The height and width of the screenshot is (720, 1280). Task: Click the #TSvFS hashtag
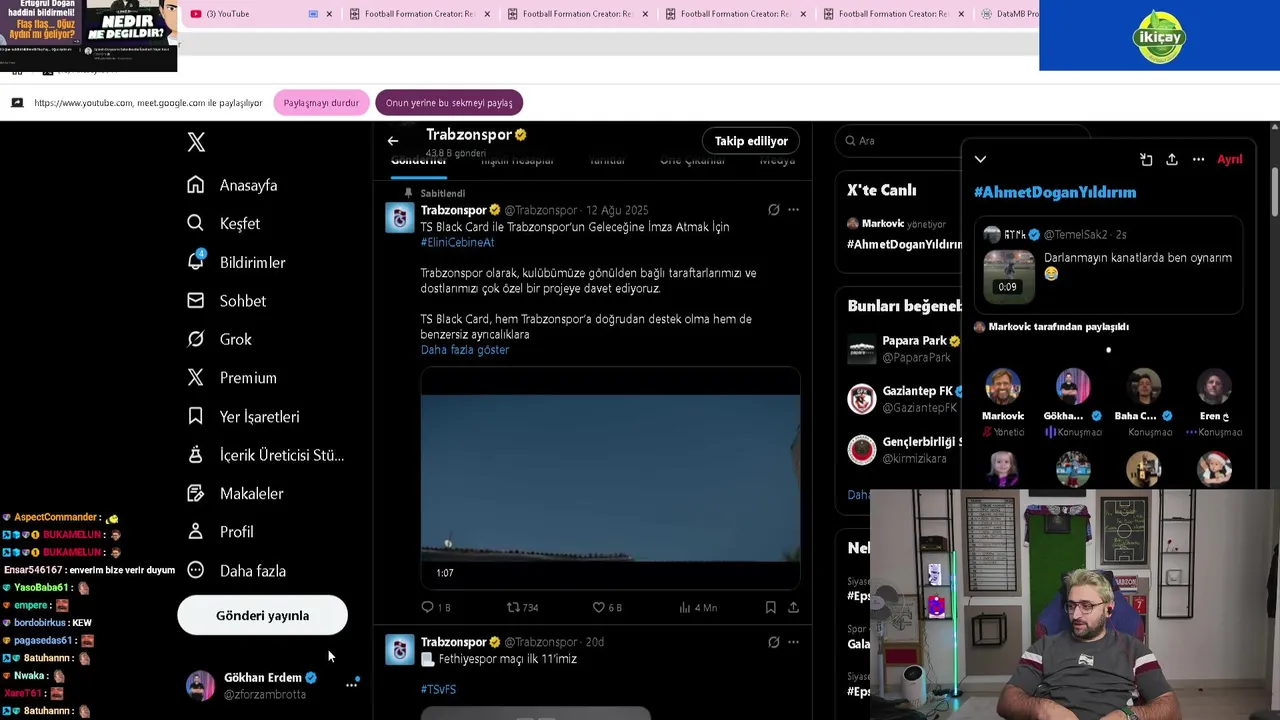(438, 689)
